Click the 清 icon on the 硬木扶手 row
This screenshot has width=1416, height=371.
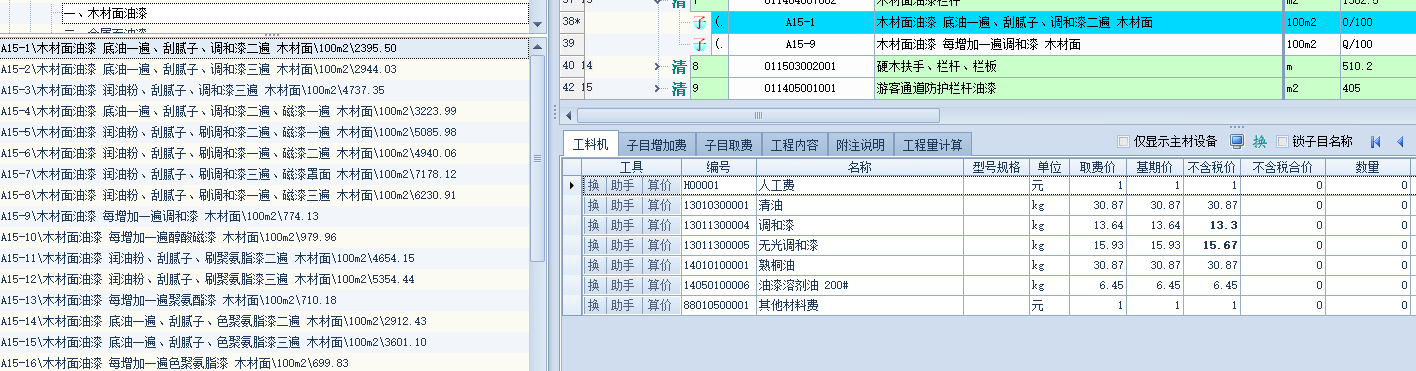coord(679,66)
